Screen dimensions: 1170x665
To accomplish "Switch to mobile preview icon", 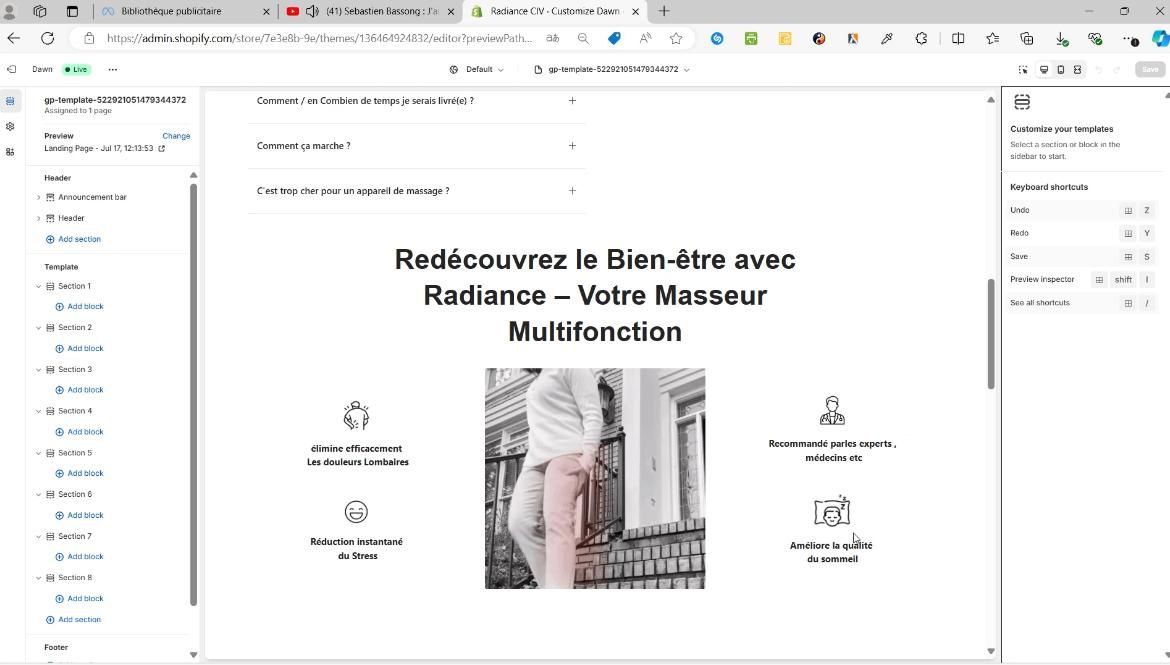I will 1060,69.
